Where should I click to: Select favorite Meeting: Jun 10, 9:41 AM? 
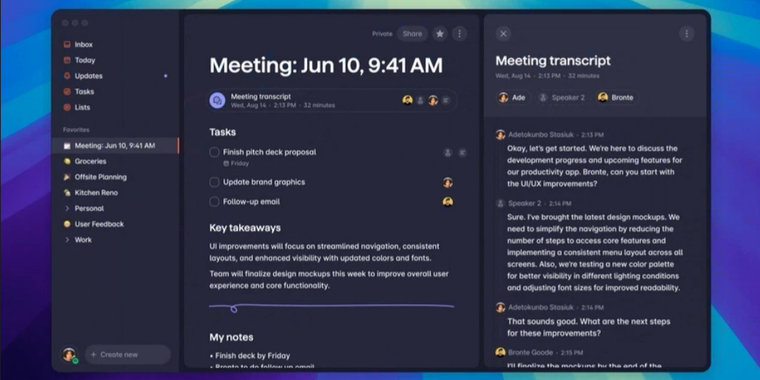point(115,145)
